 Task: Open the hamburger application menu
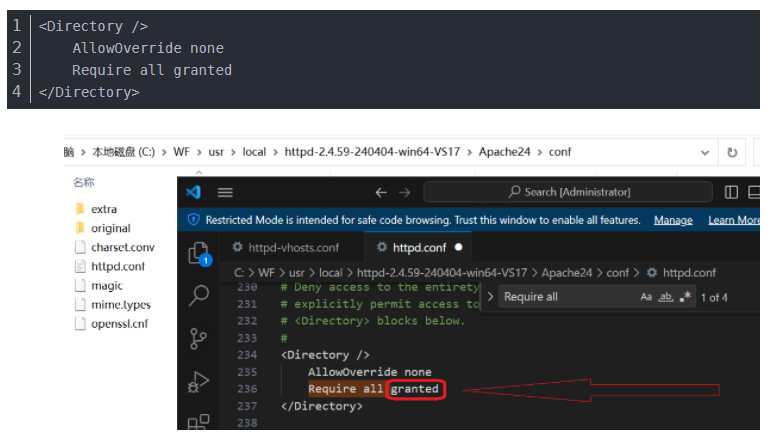[x=225, y=192]
